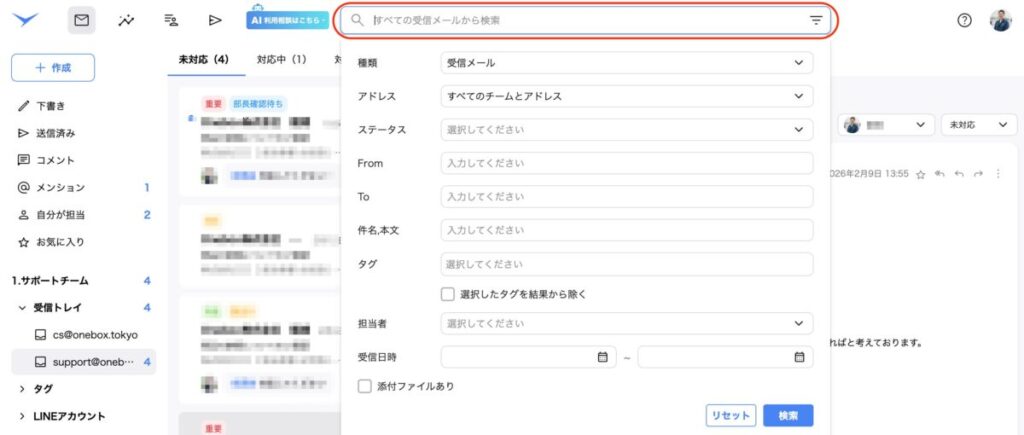1024x435 pixels.
Task: Enable 添付ファイルあり checkbox
Action: coord(365,386)
